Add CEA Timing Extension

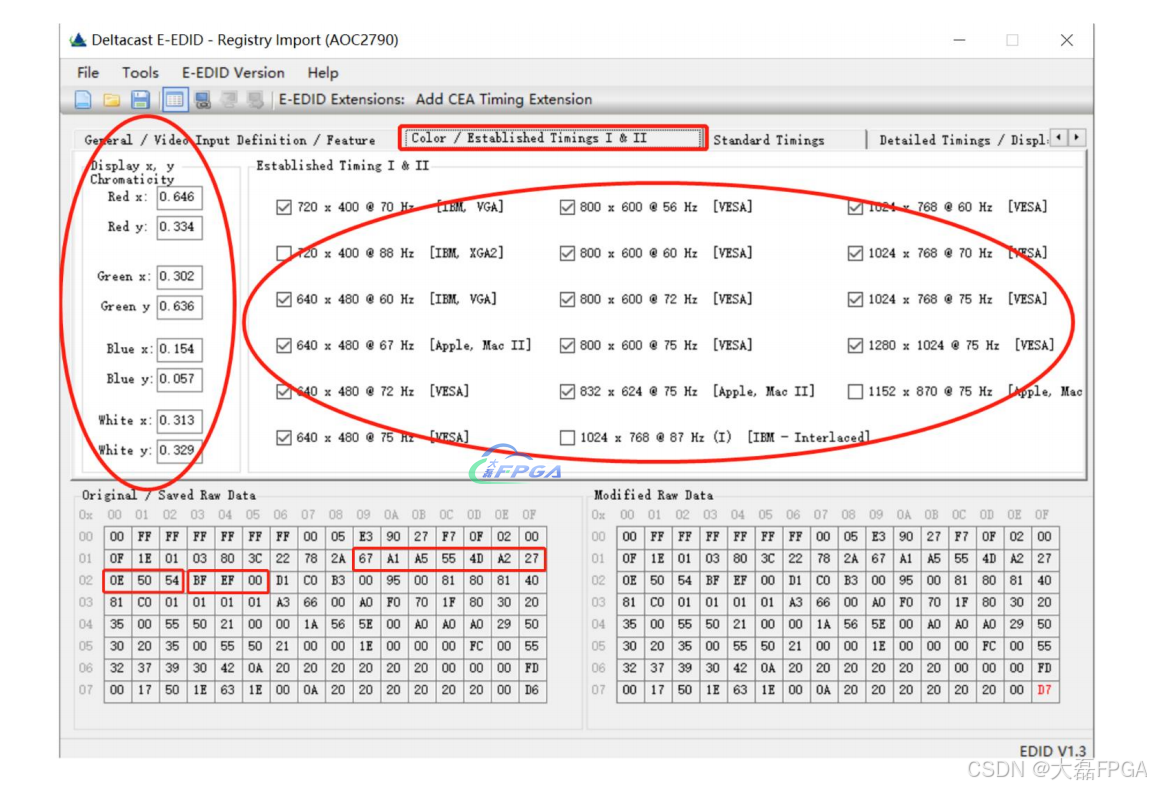[504, 99]
